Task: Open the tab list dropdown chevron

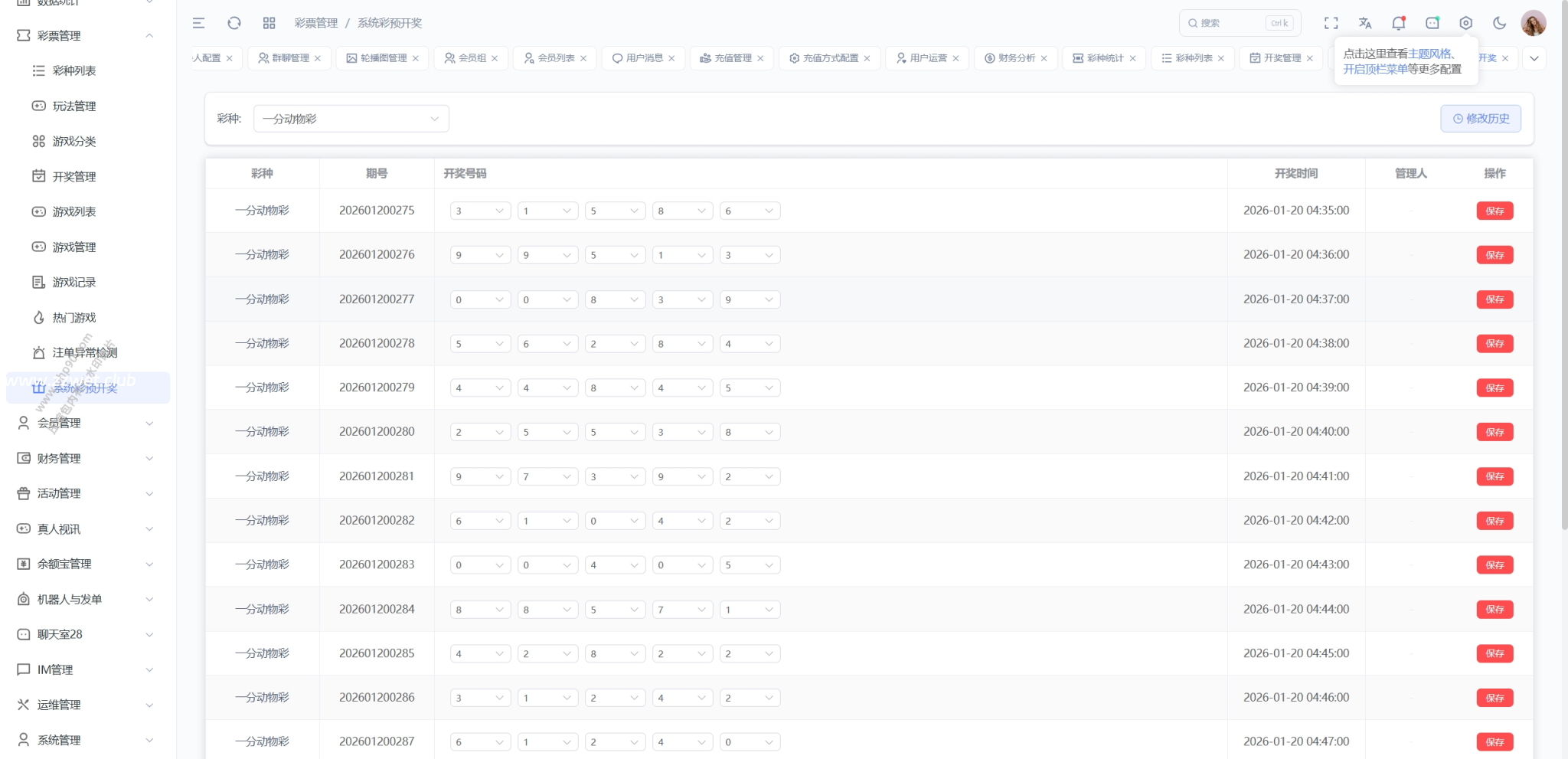Action: point(1534,58)
